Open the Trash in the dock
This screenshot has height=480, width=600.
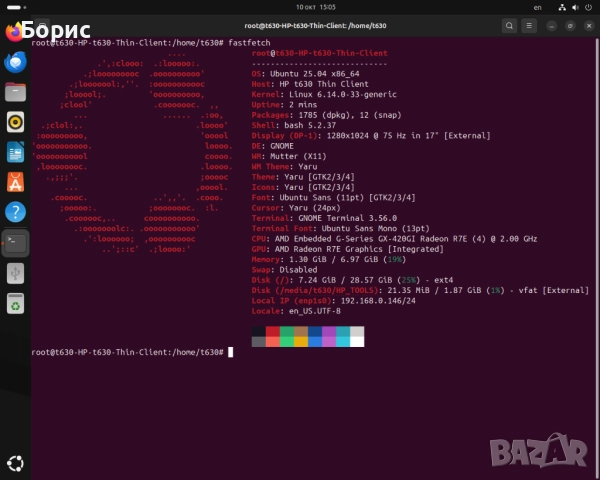(15, 302)
